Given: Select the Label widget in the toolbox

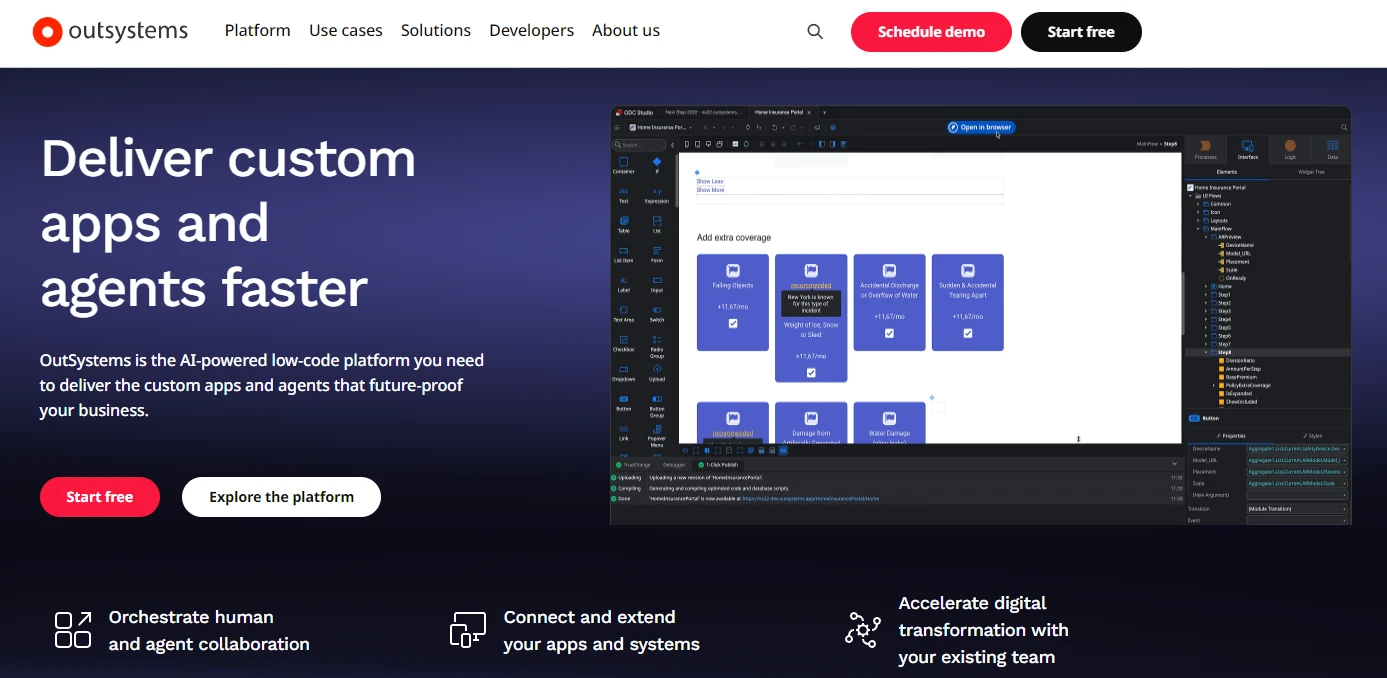Looking at the screenshot, I should coord(624,284).
